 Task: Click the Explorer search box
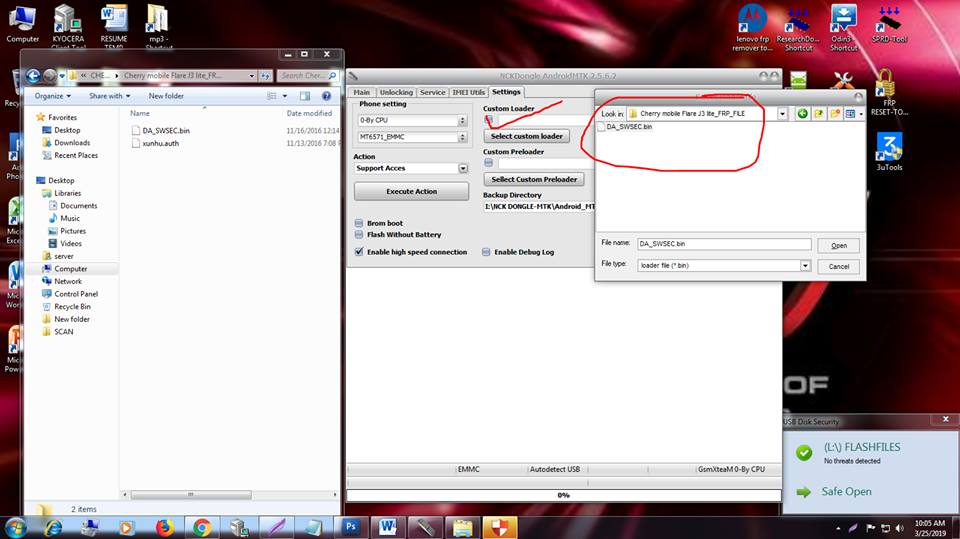[x=307, y=76]
